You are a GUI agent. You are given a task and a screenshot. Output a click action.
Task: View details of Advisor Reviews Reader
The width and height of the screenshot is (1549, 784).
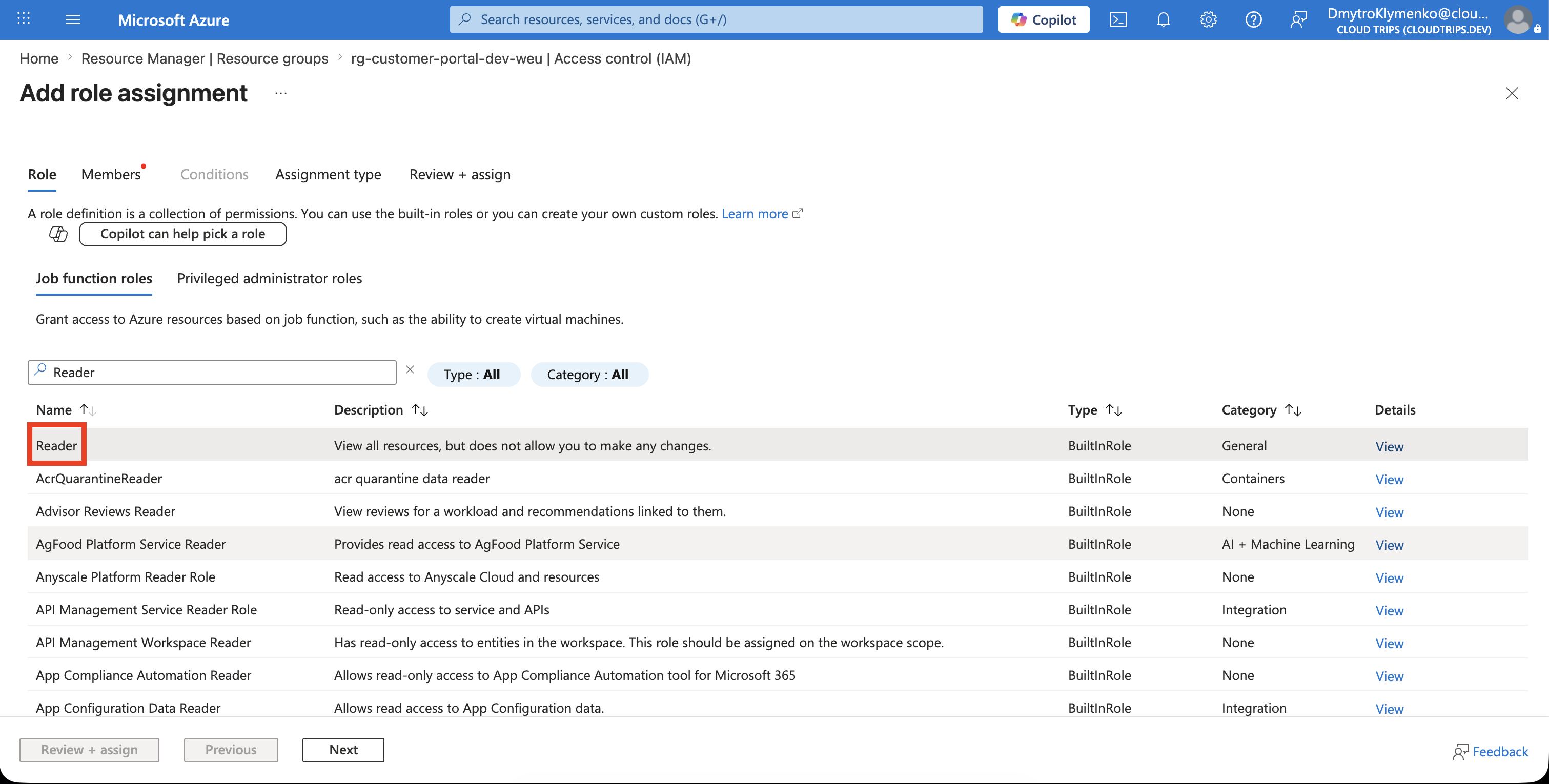pyautogui.click(x=1389, y=512)
